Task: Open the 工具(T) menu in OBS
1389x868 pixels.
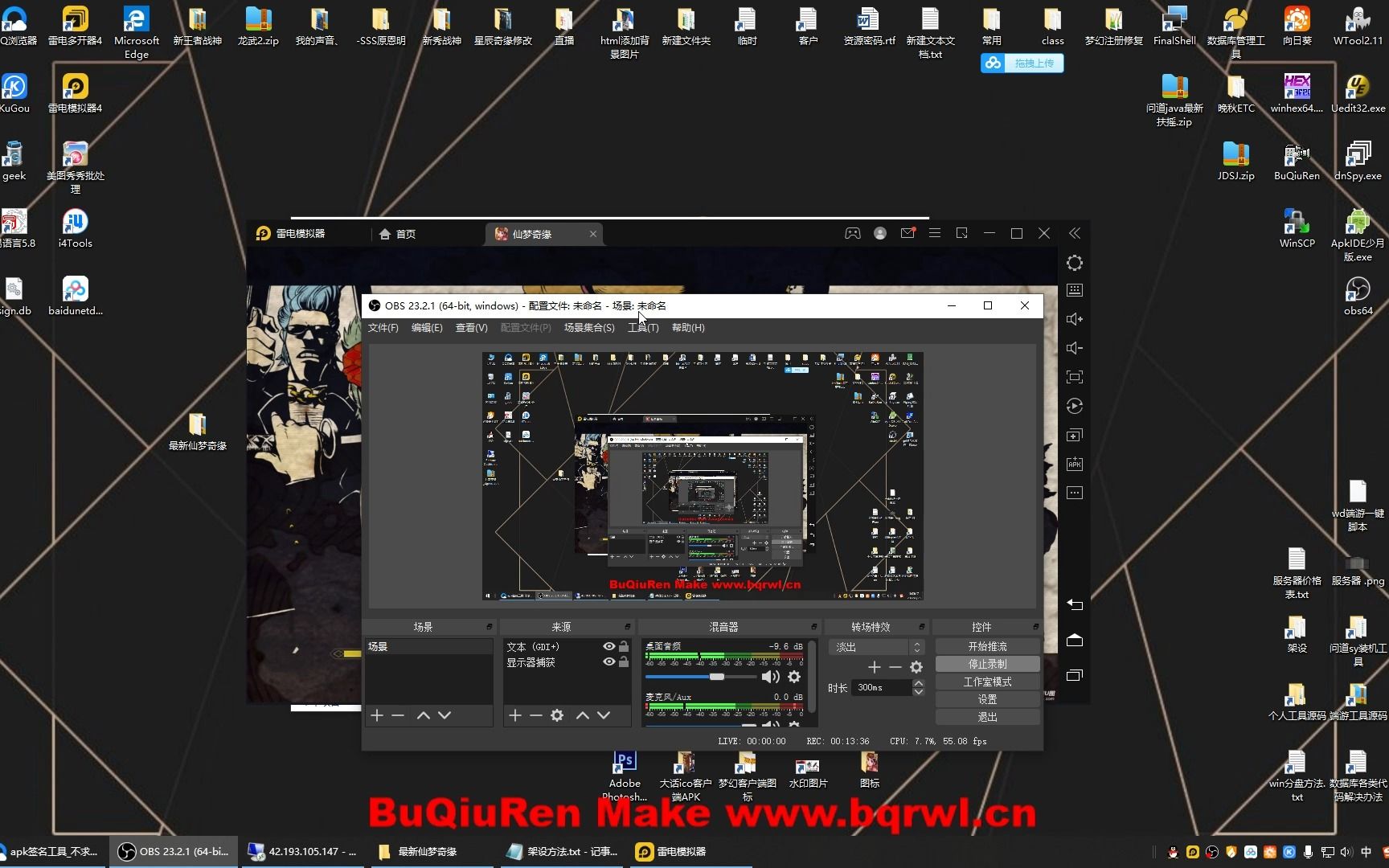Action: tap(643, 328)
